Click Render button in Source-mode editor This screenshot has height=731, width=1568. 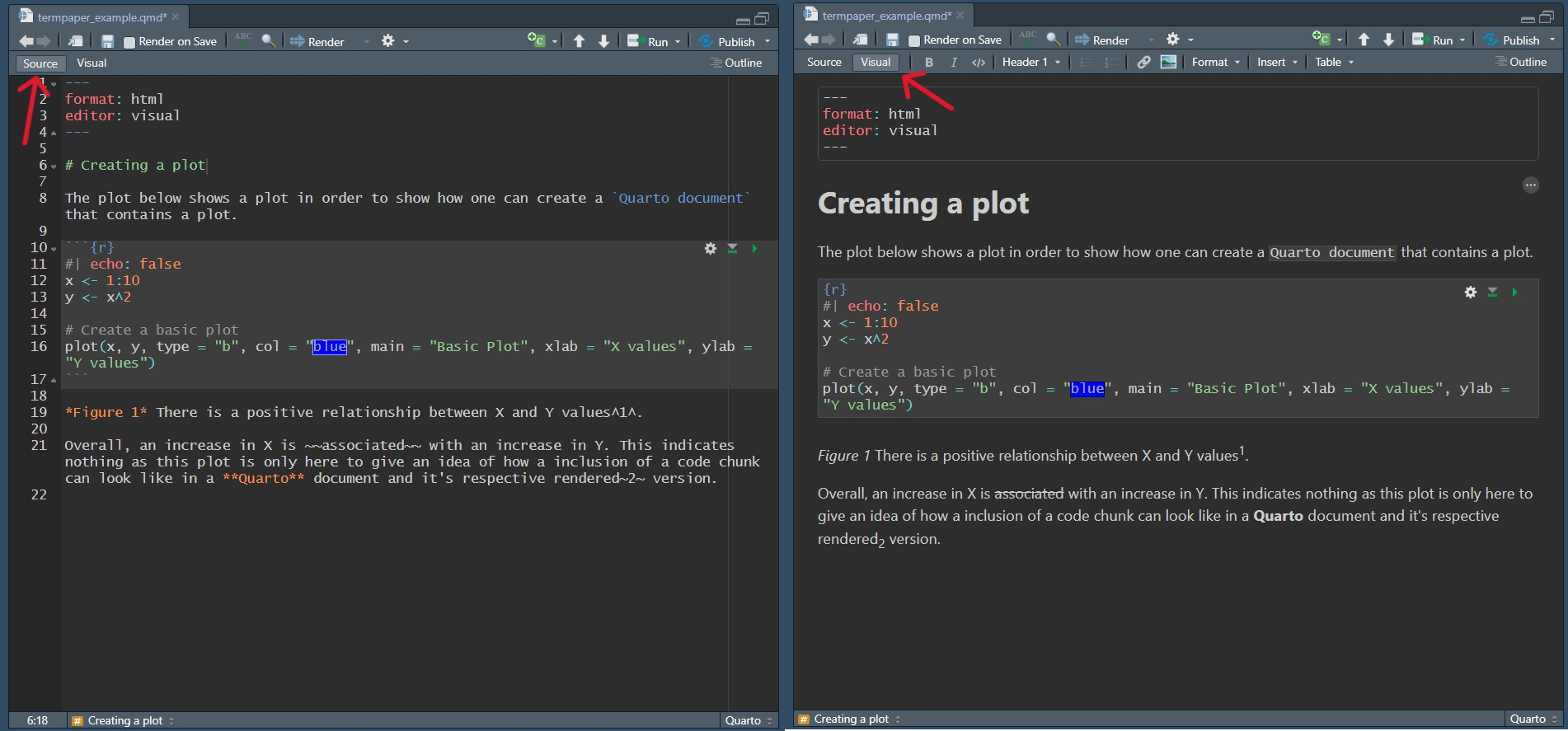point(317,41)
